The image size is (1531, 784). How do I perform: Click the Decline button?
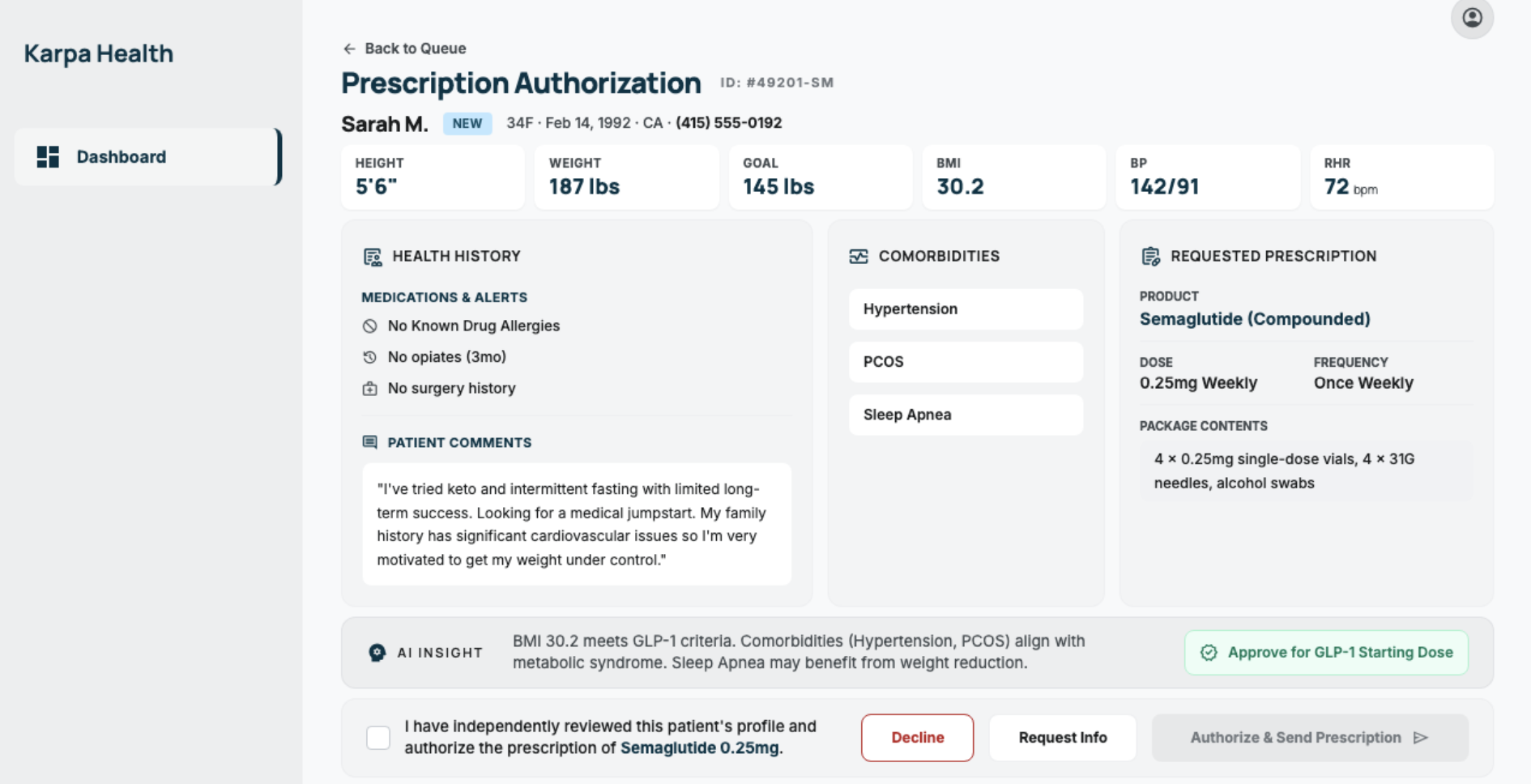click(917, 737)
